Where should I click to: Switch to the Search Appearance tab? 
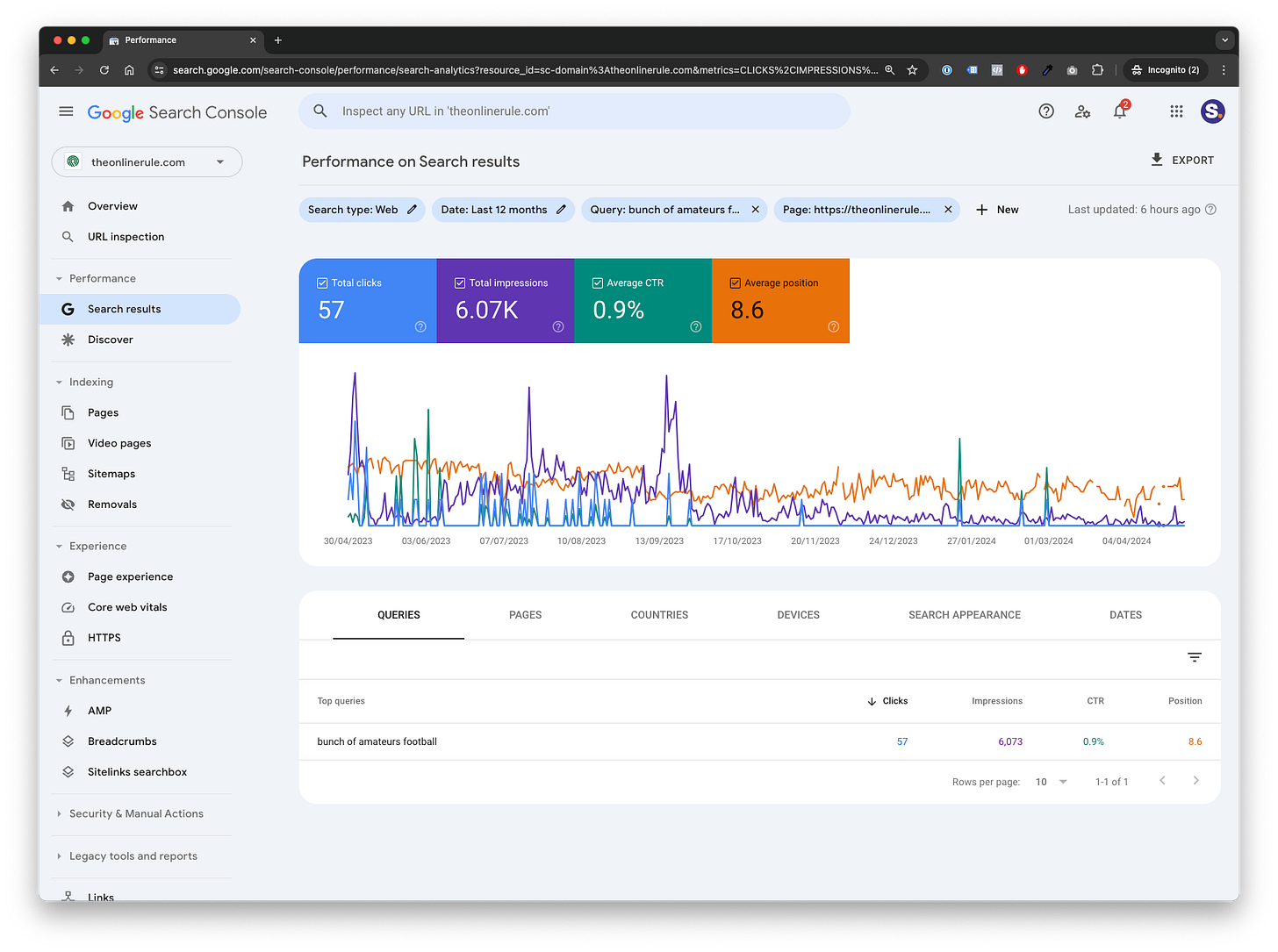[965, 615]
